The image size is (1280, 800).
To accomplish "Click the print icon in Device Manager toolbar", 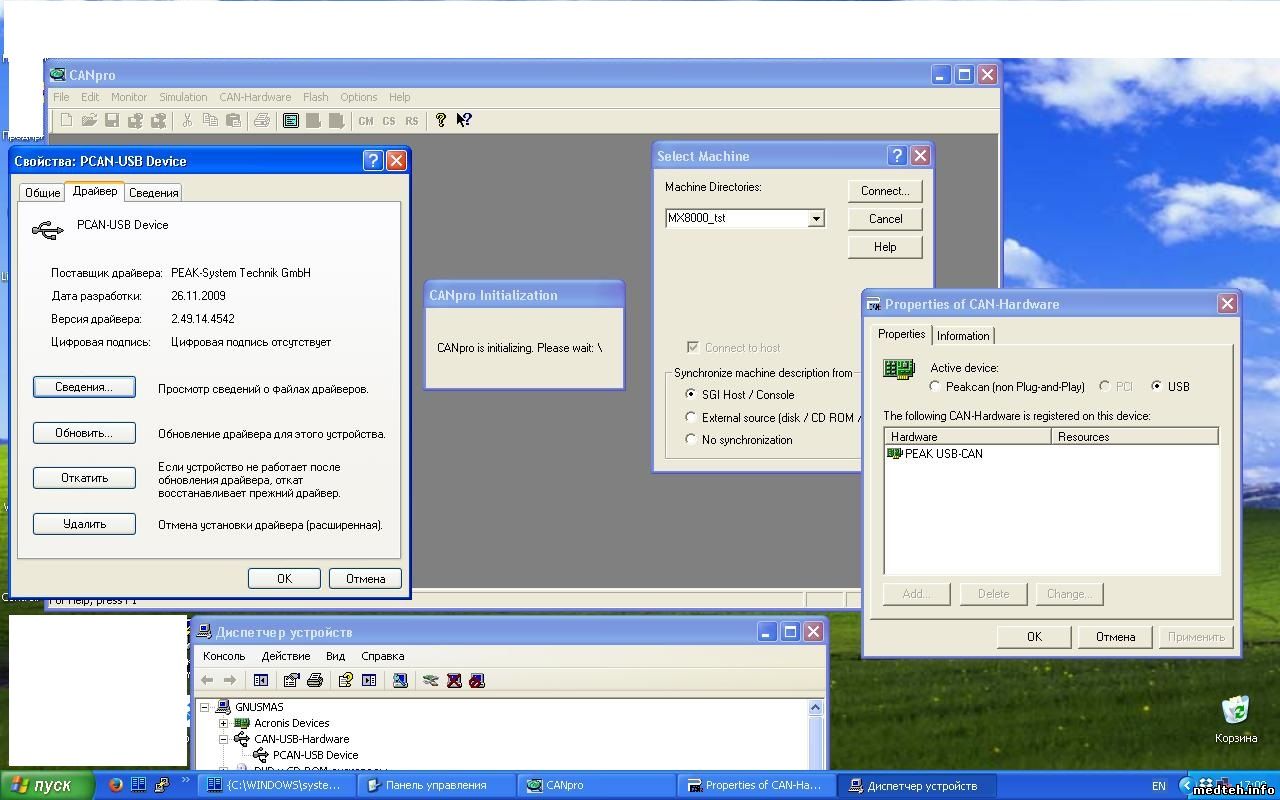I will (x=315, y=680).
